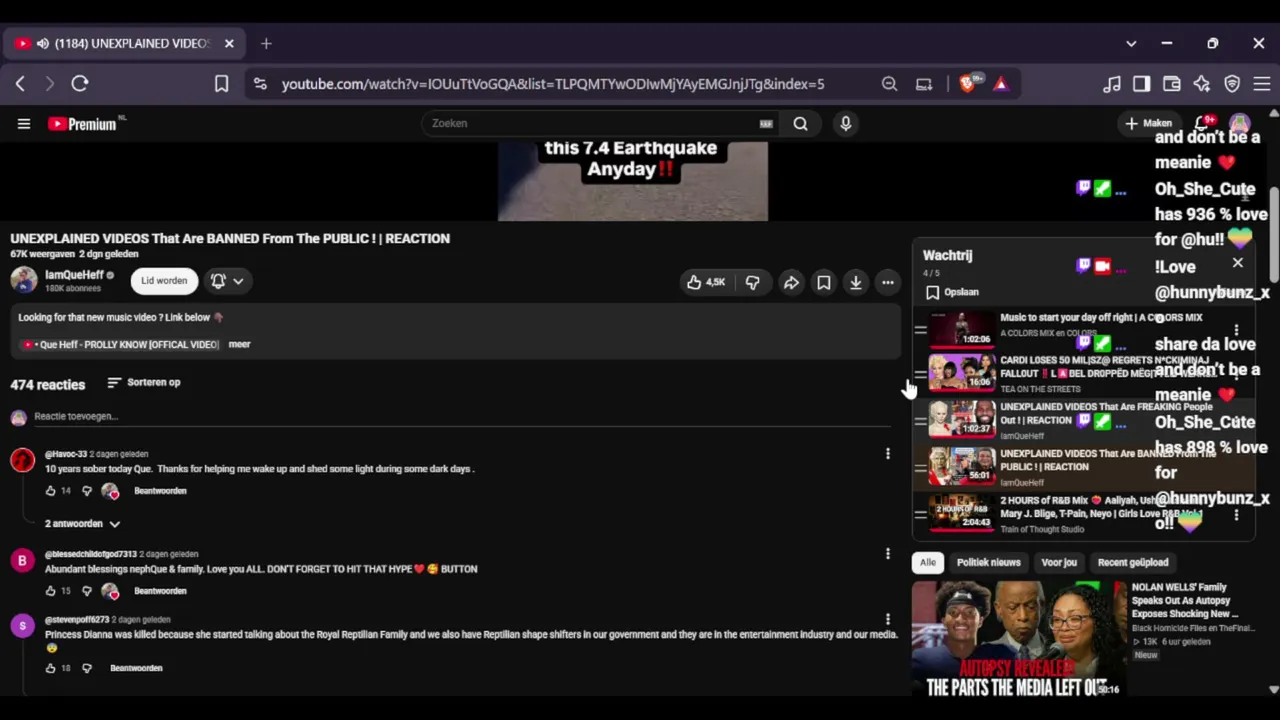This screenshot has width=1280, height=720.
Task: Open Leo AI assistant icon
Action: coord(1202,84)
